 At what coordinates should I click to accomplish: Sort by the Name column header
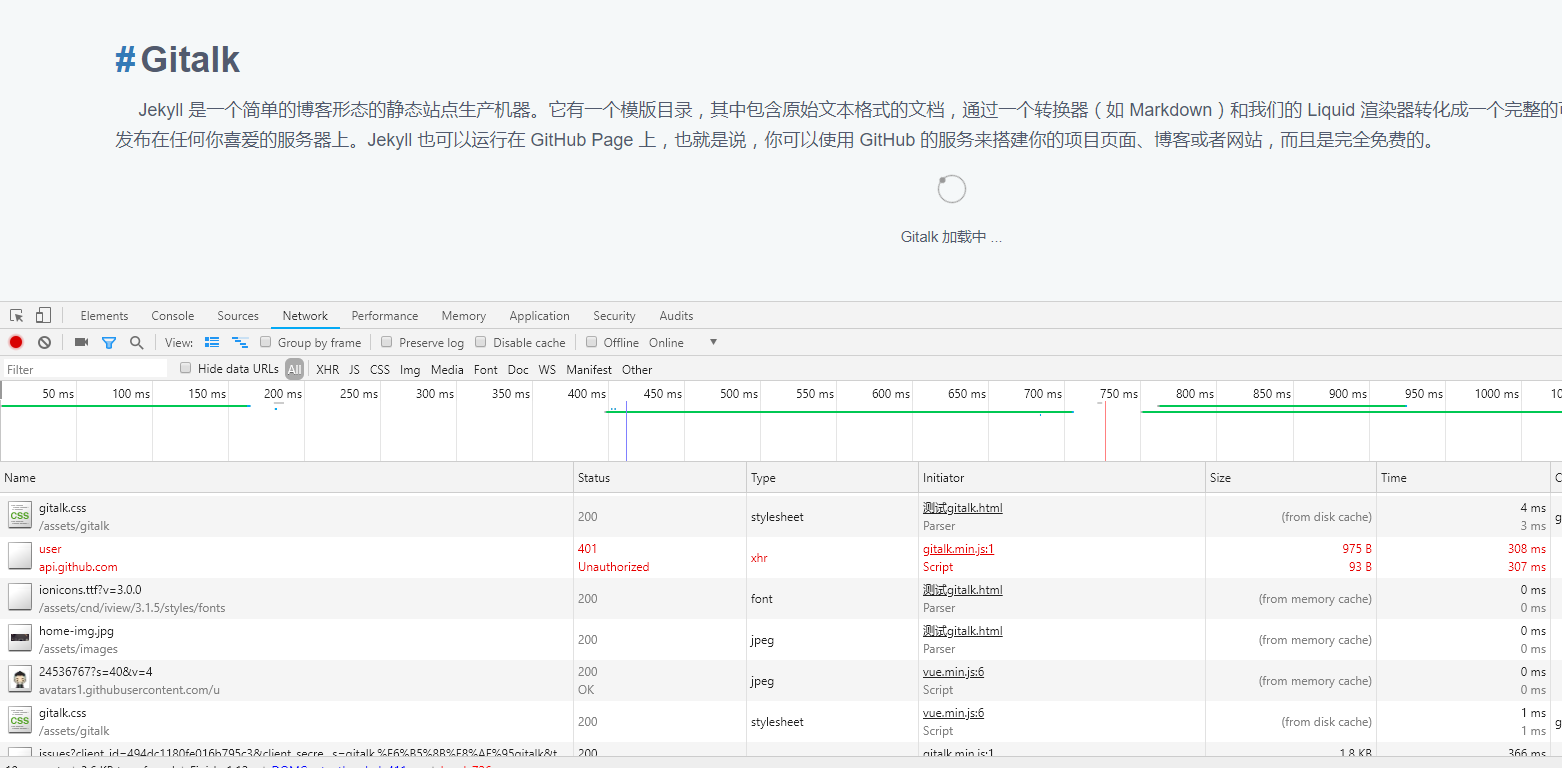287,478
